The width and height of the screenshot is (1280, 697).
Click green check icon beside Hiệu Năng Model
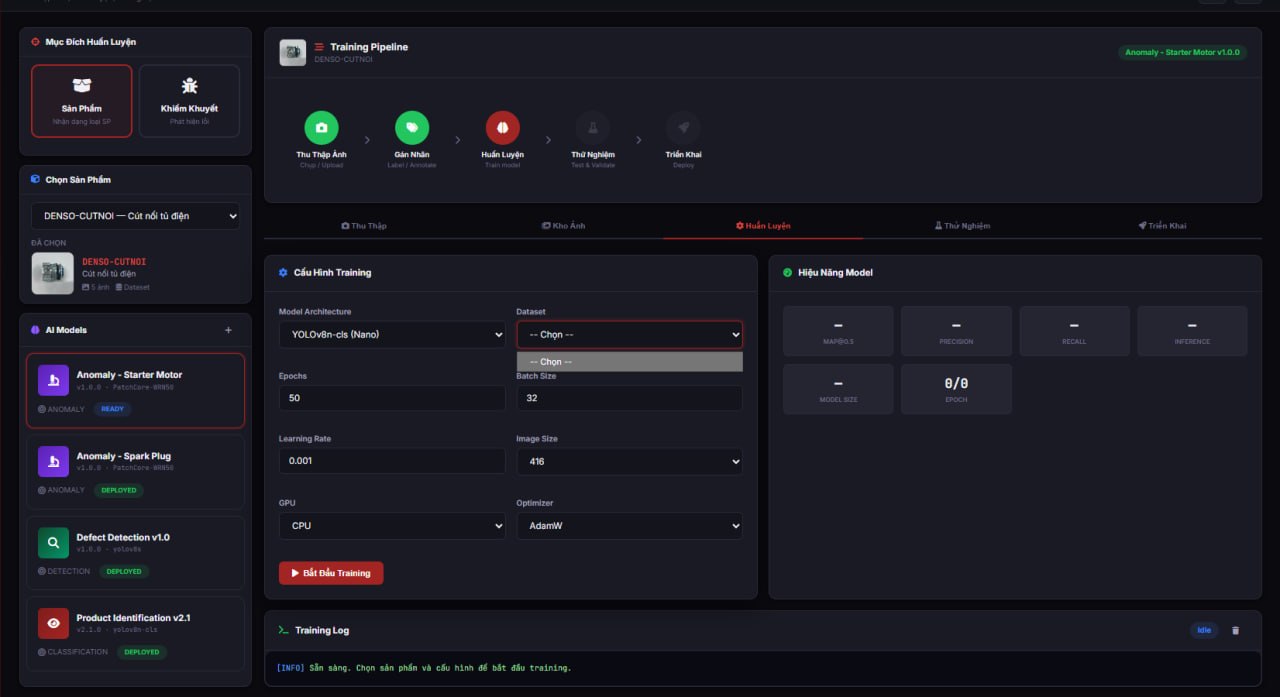click(788, 272)
